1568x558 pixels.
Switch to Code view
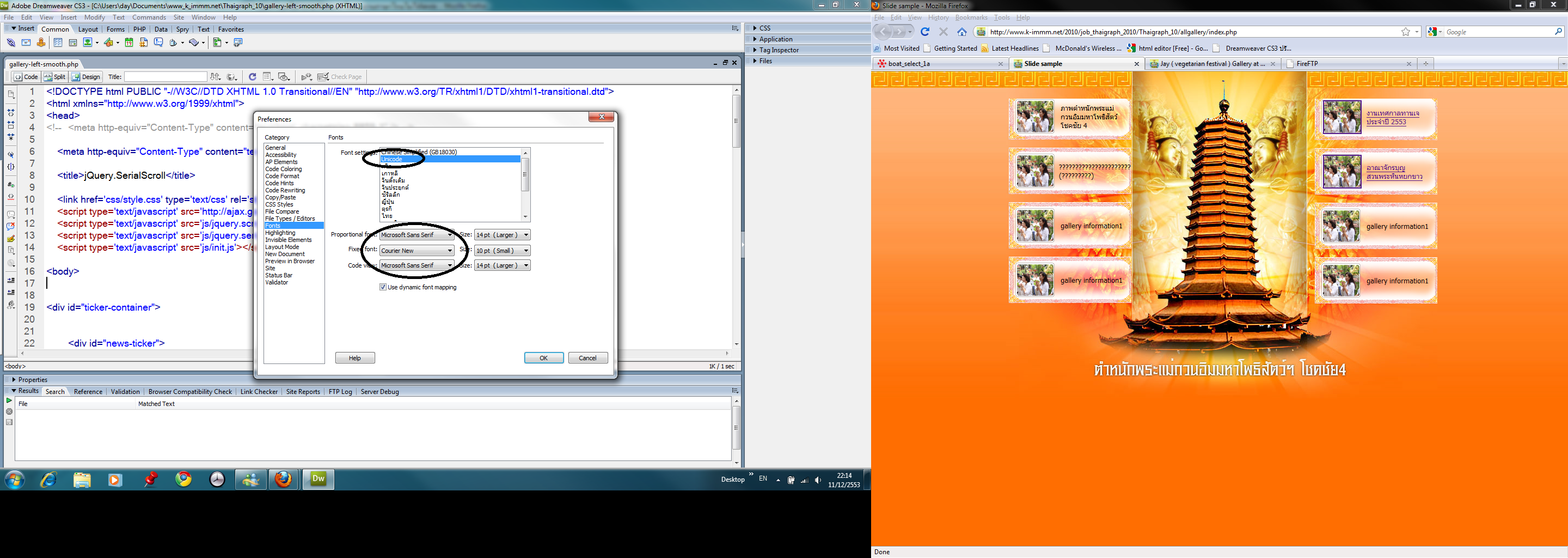tap(26, 77)
